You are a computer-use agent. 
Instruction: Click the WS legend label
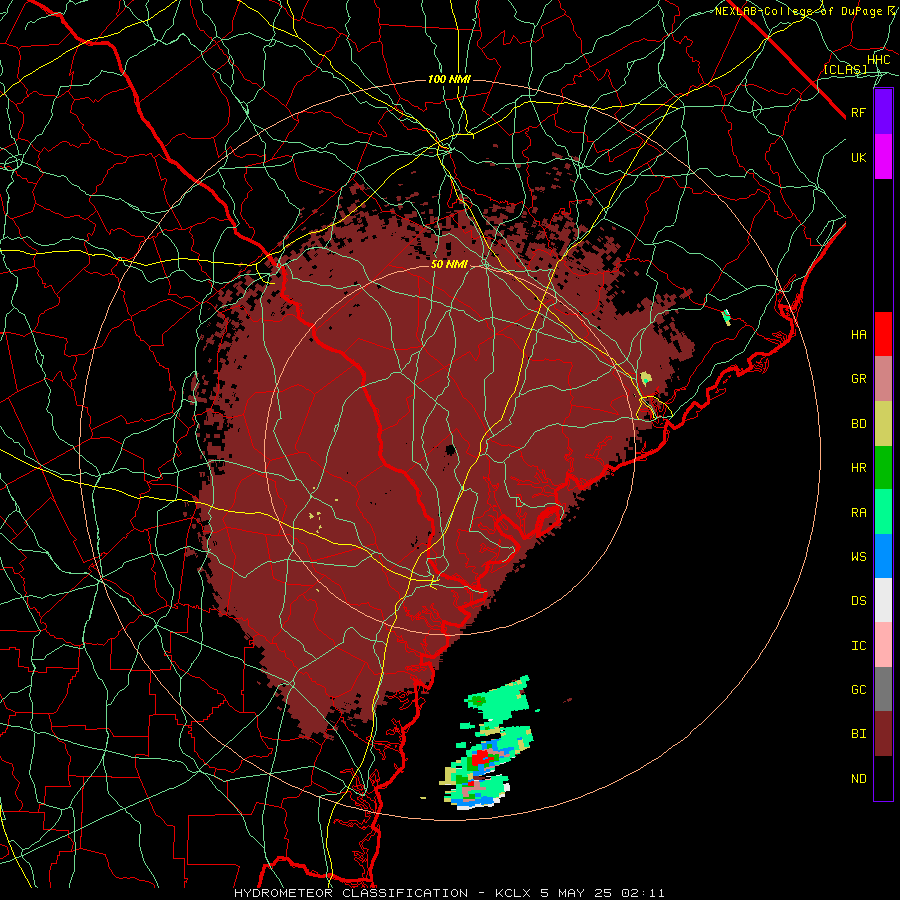pyautogui.click(x=859, y=557)
